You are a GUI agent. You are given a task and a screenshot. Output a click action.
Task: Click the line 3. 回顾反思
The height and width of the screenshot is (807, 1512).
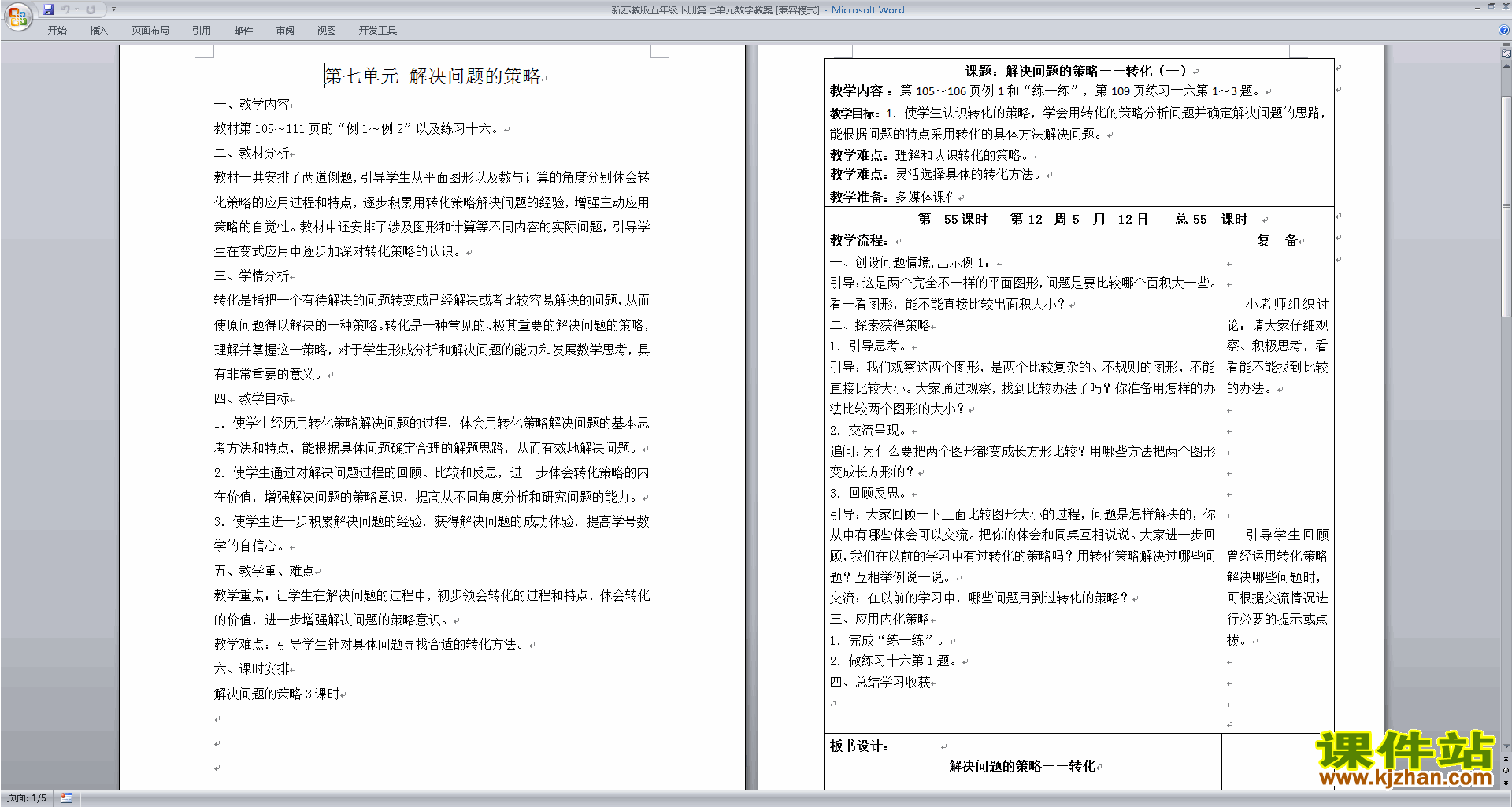[x=870, y=493]
